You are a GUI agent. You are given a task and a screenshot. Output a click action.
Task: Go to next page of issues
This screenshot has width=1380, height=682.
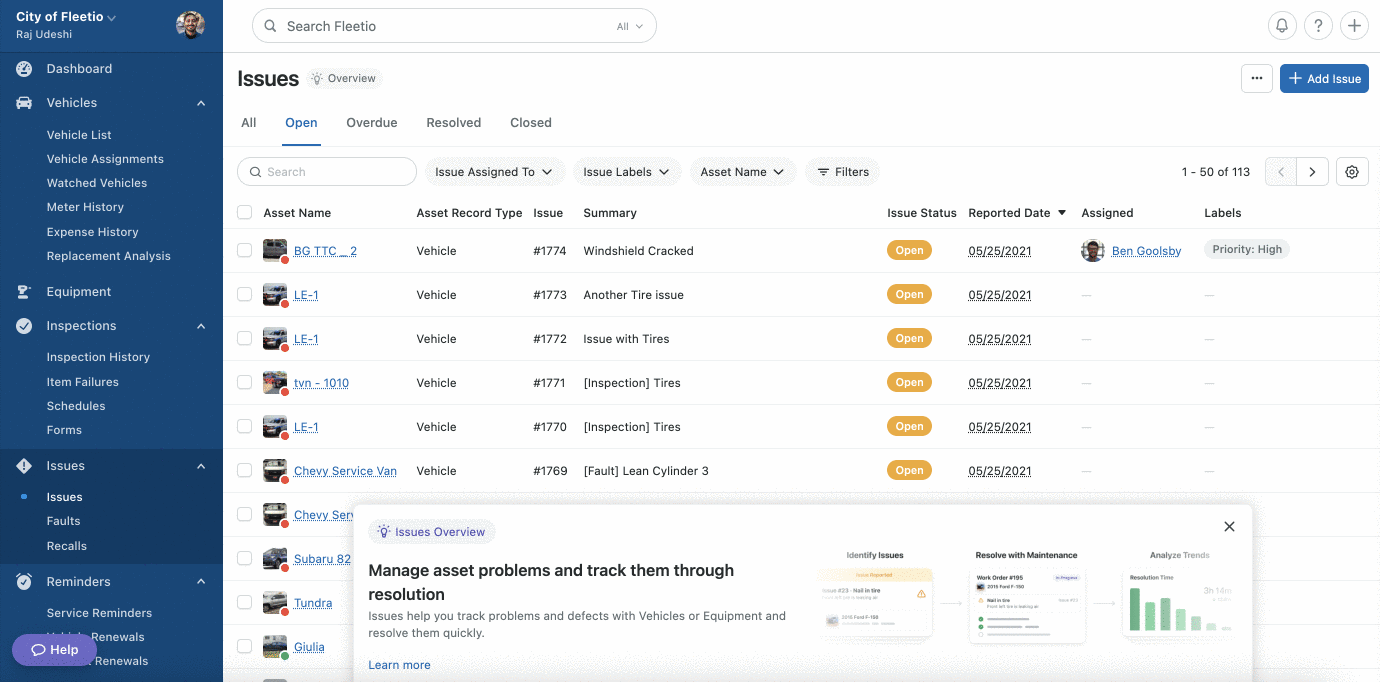tap(1313, 172)
